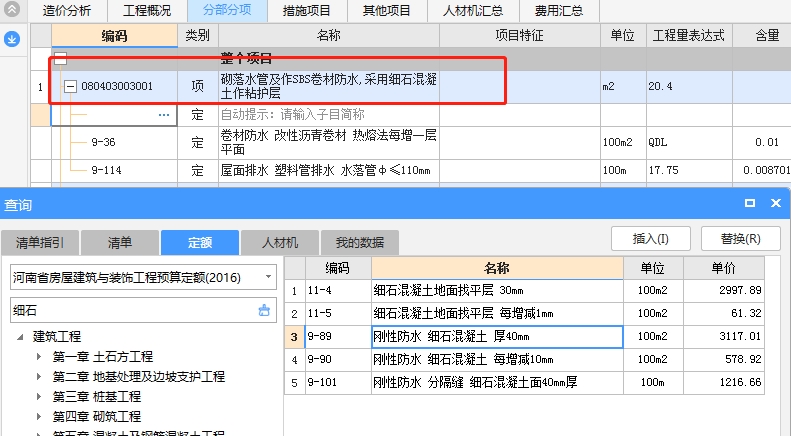The image size is (791, 436).
Task: Open the 措施项目 tab
Action: (307, 11)
